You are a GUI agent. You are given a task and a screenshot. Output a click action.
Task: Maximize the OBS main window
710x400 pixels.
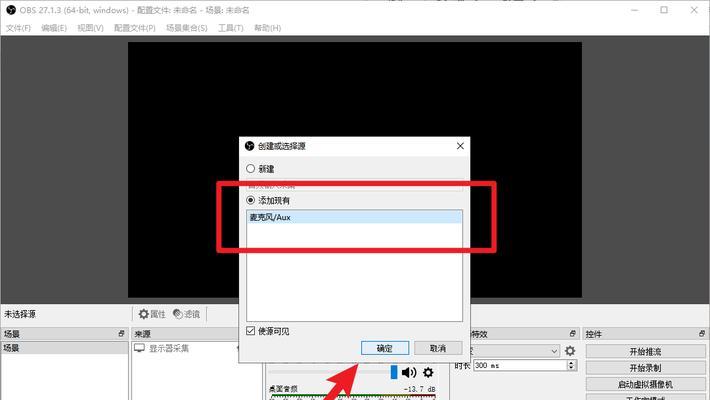pos(664,10)
